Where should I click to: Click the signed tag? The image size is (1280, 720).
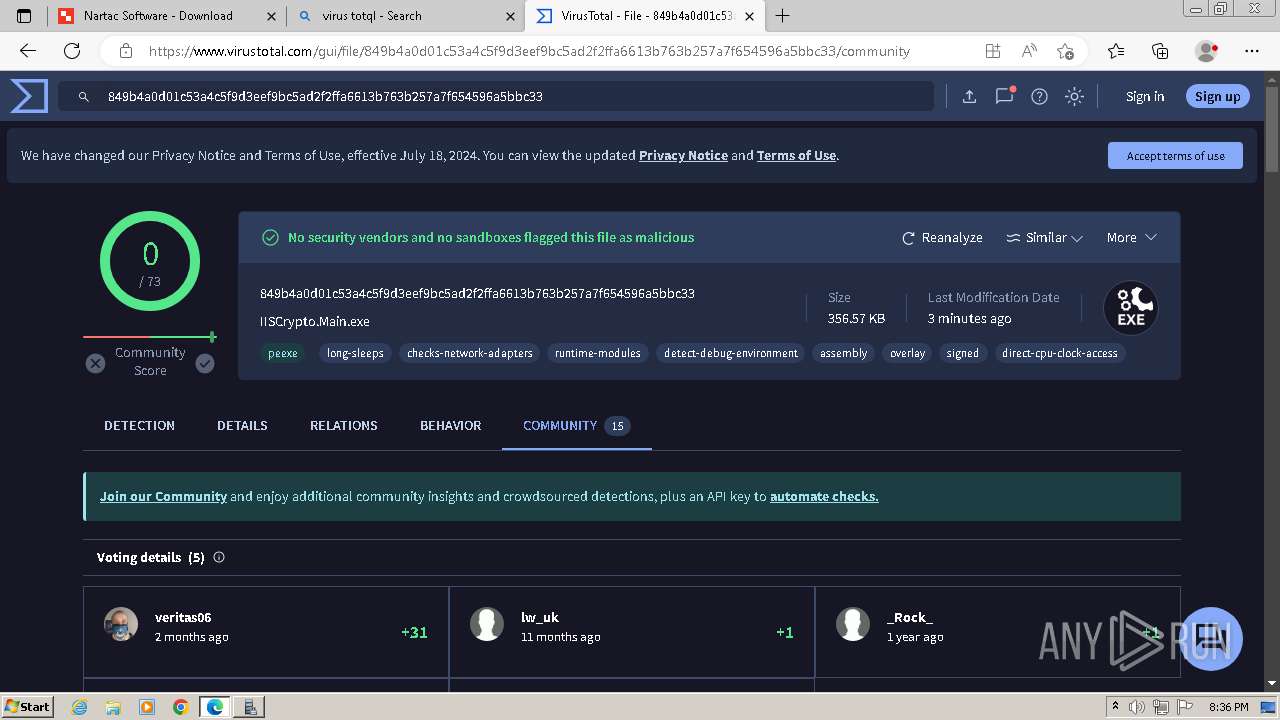pyautogui.click(x=963, y=353)
